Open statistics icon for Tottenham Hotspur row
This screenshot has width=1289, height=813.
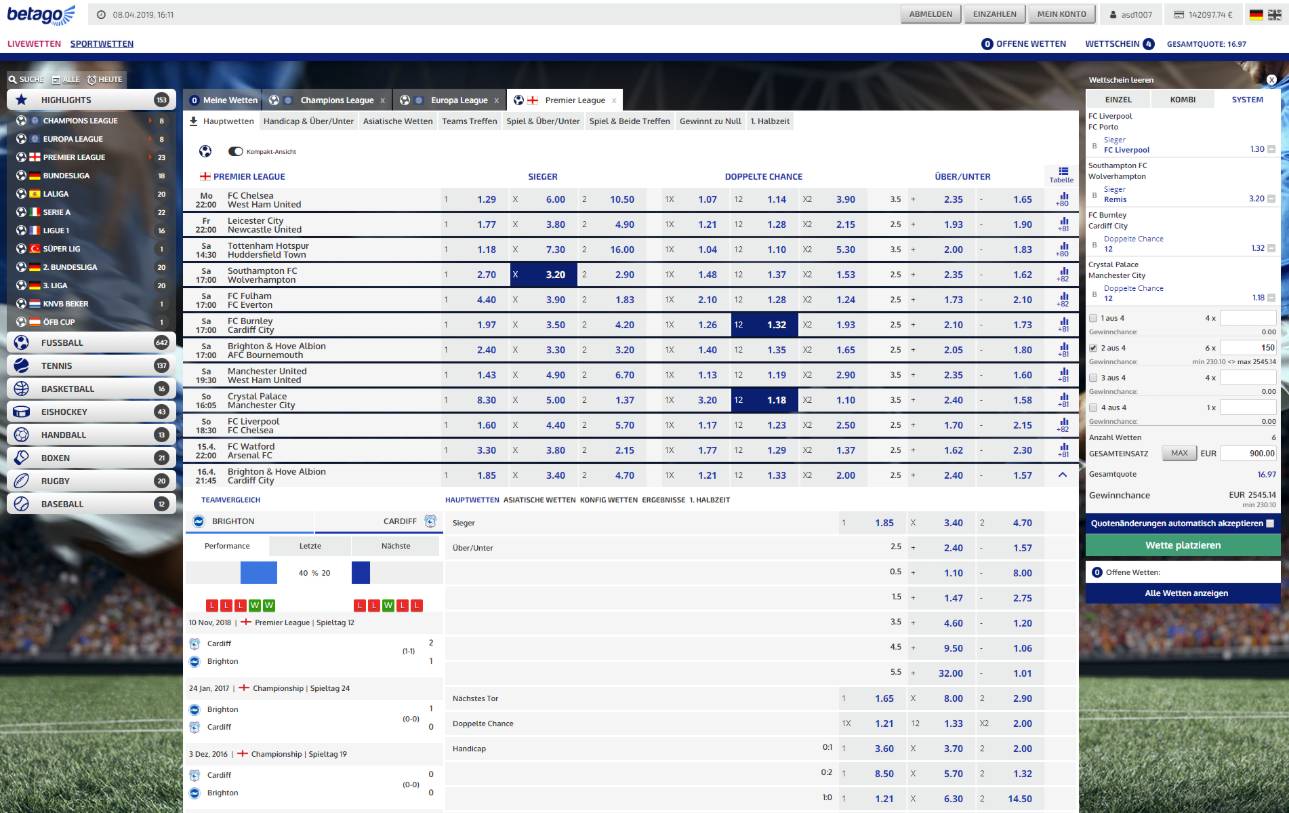coord(1062,250)
